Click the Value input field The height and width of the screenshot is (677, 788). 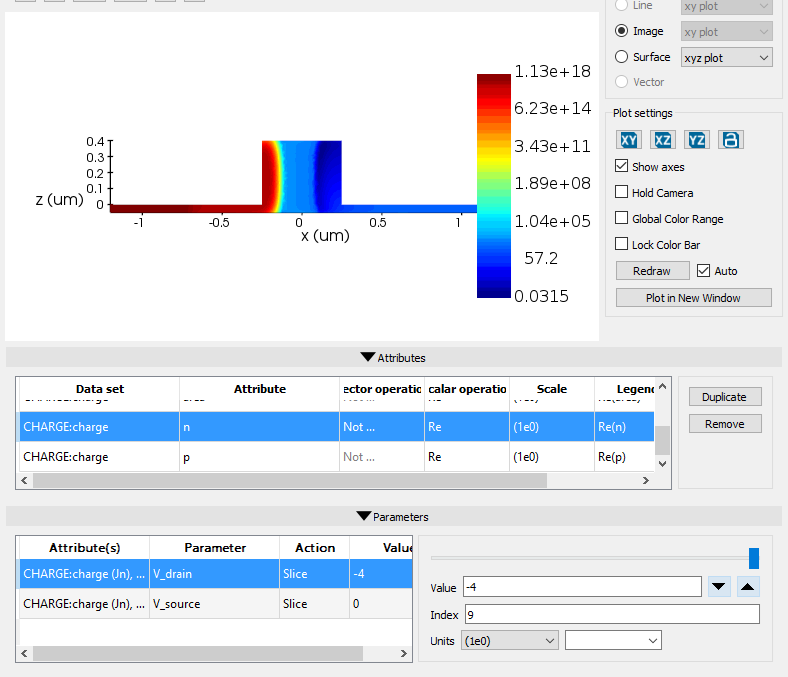(582, 587)
